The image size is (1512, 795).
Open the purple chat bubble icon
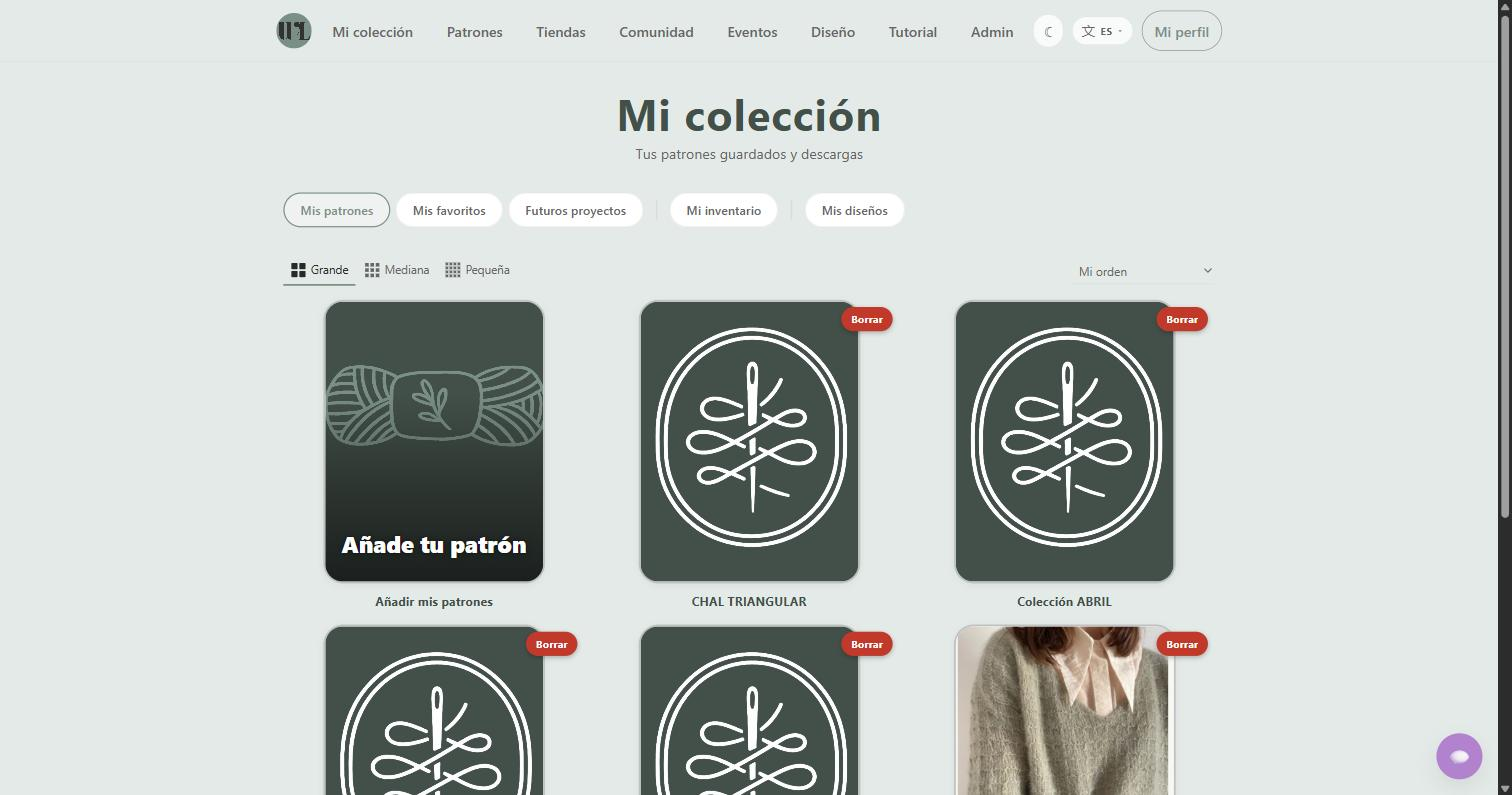[x=1459, y=756]
